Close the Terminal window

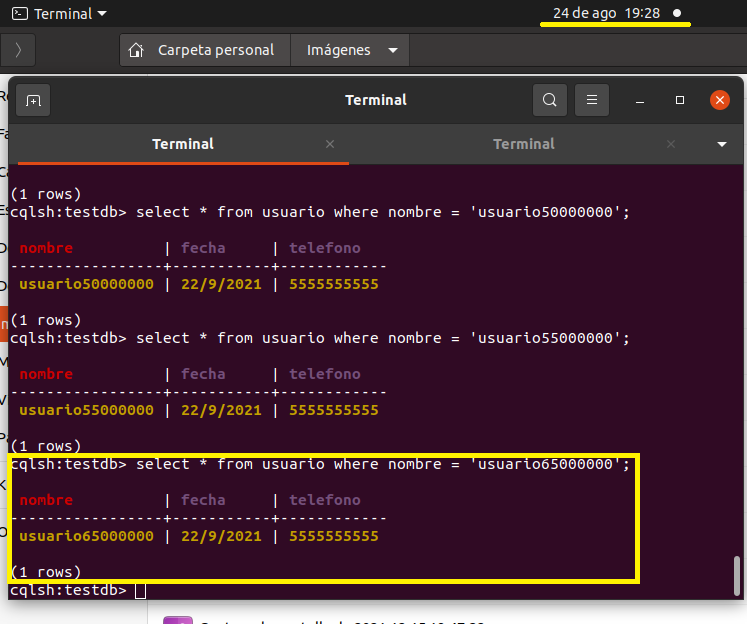pos(719,100)
